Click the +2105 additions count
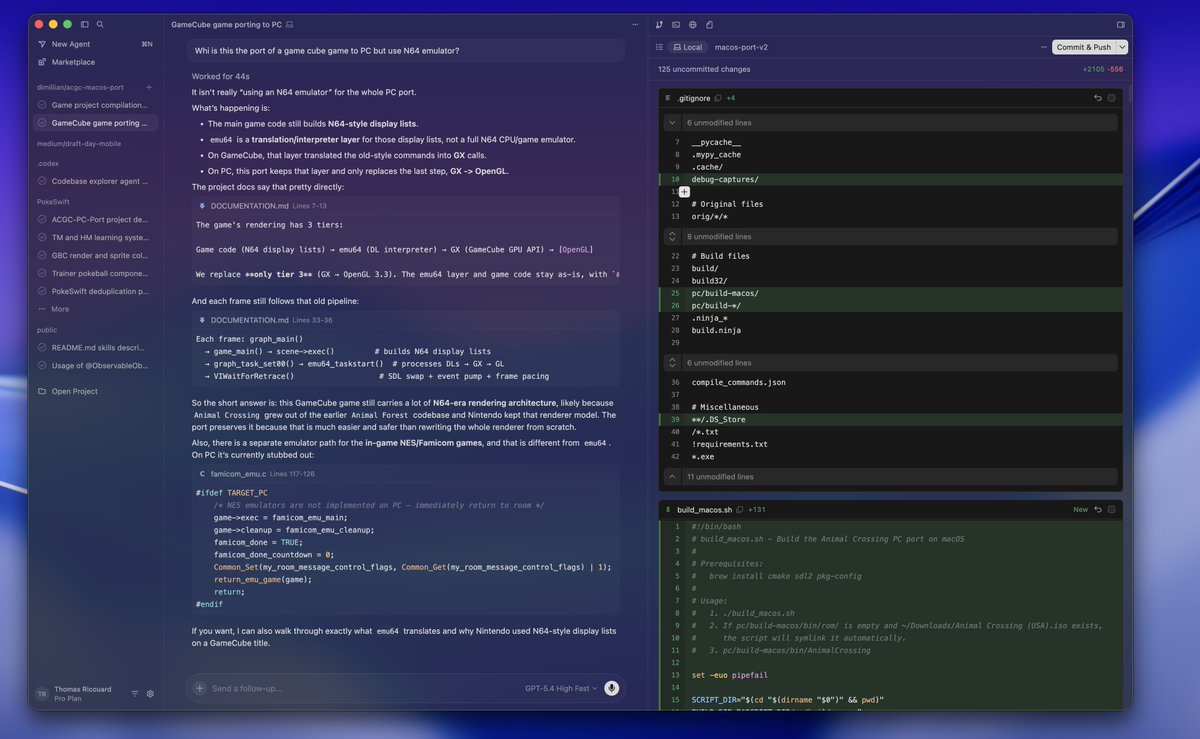The height and width of the screenshot is (739, 1200). tap(1092, 69)
